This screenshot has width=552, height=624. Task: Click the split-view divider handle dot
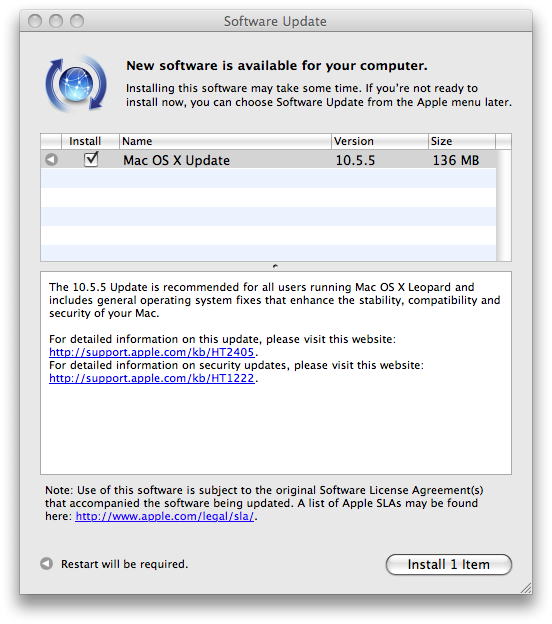[275, 266]
